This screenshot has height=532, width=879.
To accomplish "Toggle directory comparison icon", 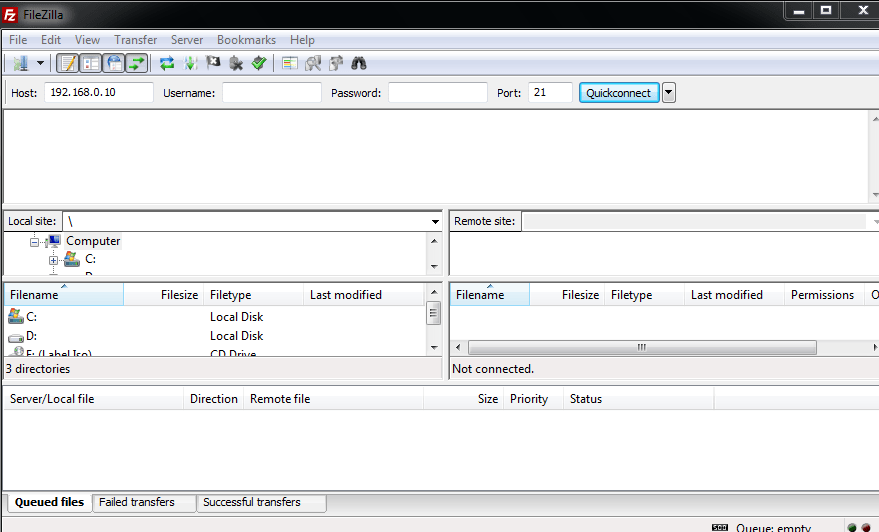I will coord(313,63).
